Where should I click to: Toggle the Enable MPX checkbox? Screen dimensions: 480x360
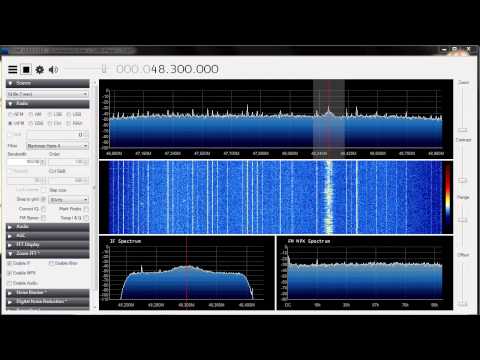pos(10,273)
